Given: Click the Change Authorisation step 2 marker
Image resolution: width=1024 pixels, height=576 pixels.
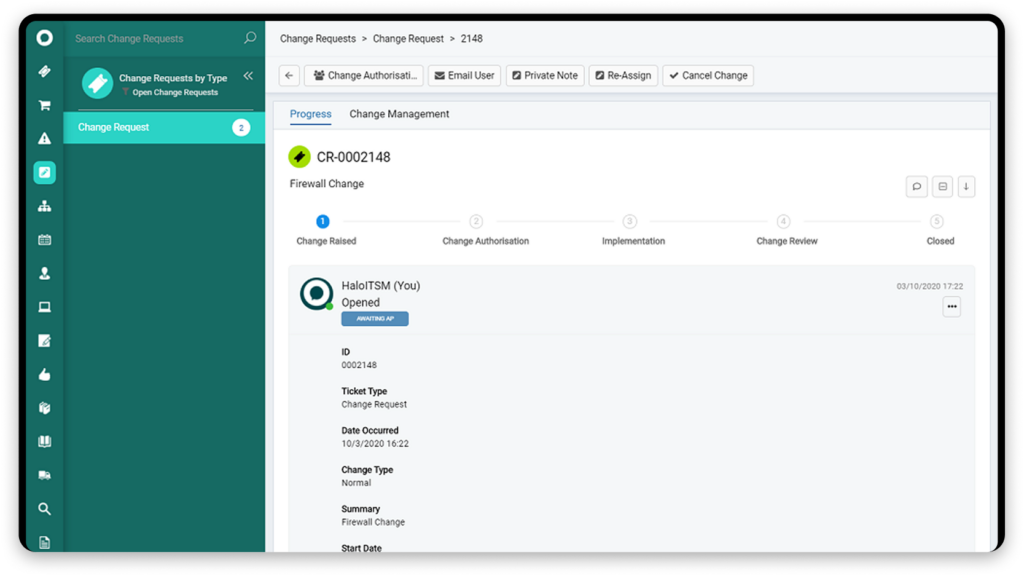Looking at the screenshot, I should coord(476,222).
